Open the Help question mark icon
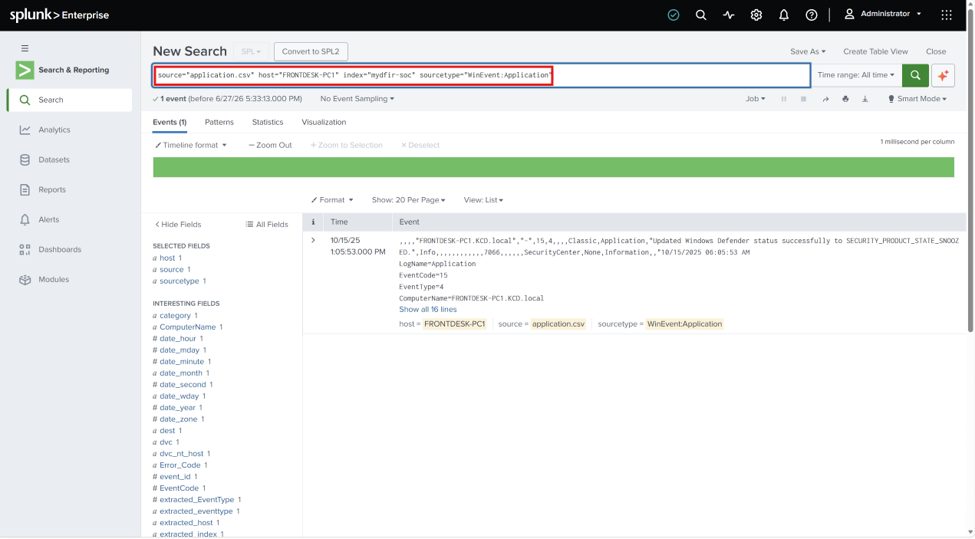 coord(811,15)
